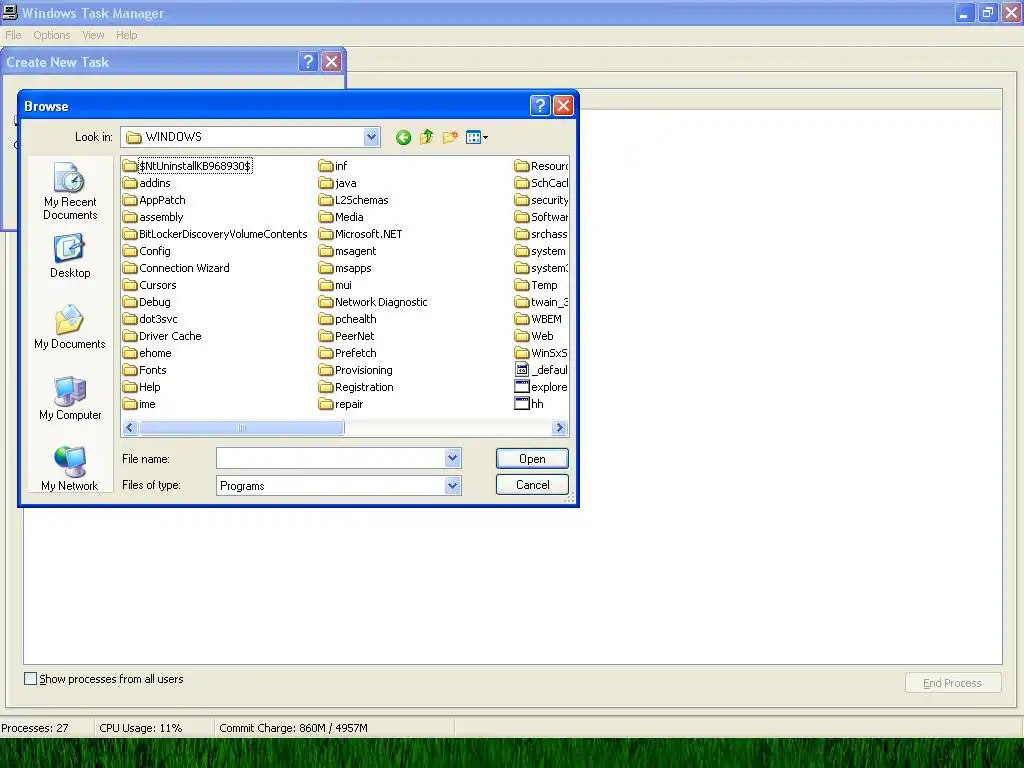The height and width of the screenshot is (768, 1024).
Task: Open Task Manager Help menu
Action: click(x=127, y=35)
